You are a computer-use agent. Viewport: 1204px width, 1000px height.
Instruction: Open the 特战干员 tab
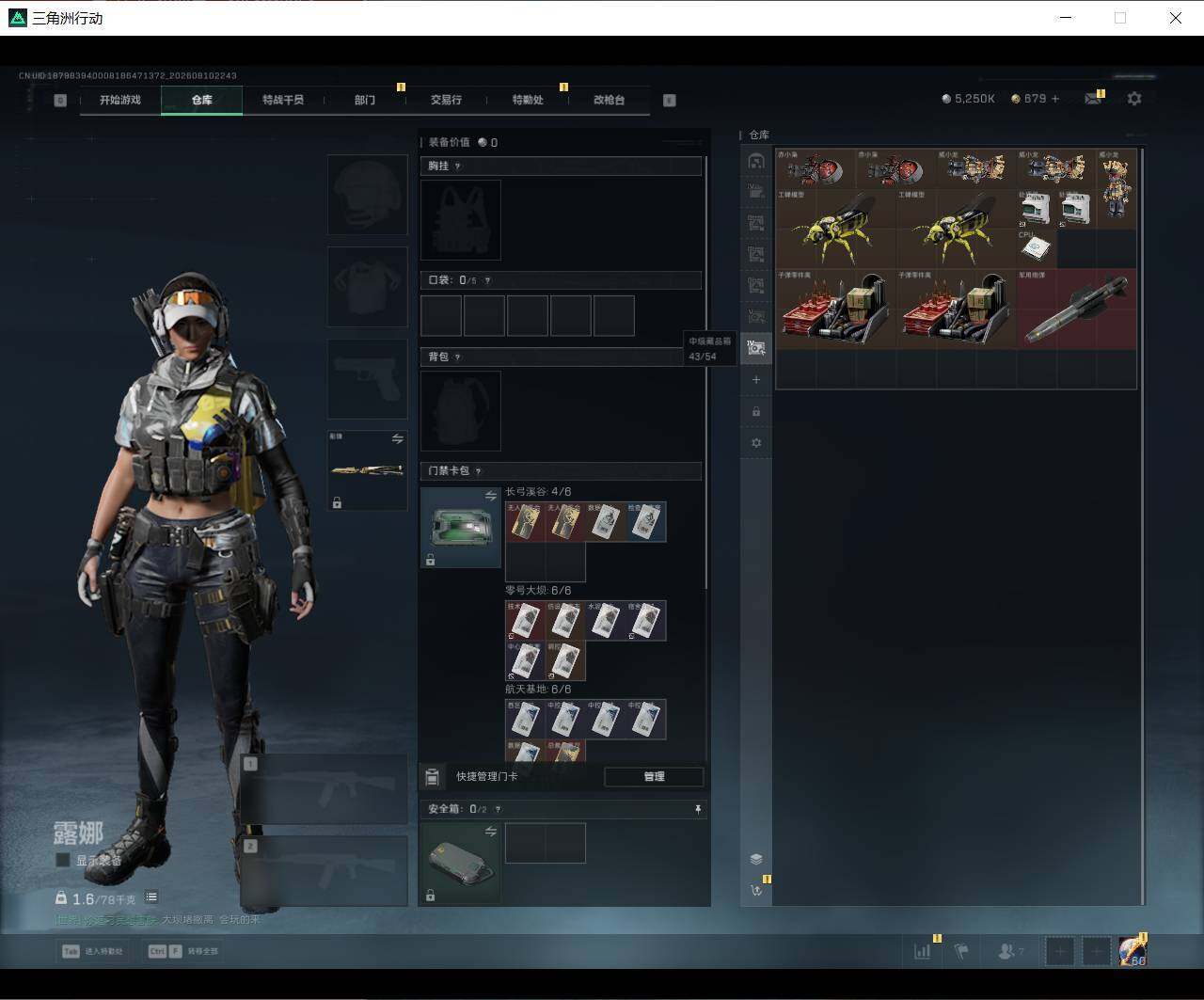pos(283,100)
